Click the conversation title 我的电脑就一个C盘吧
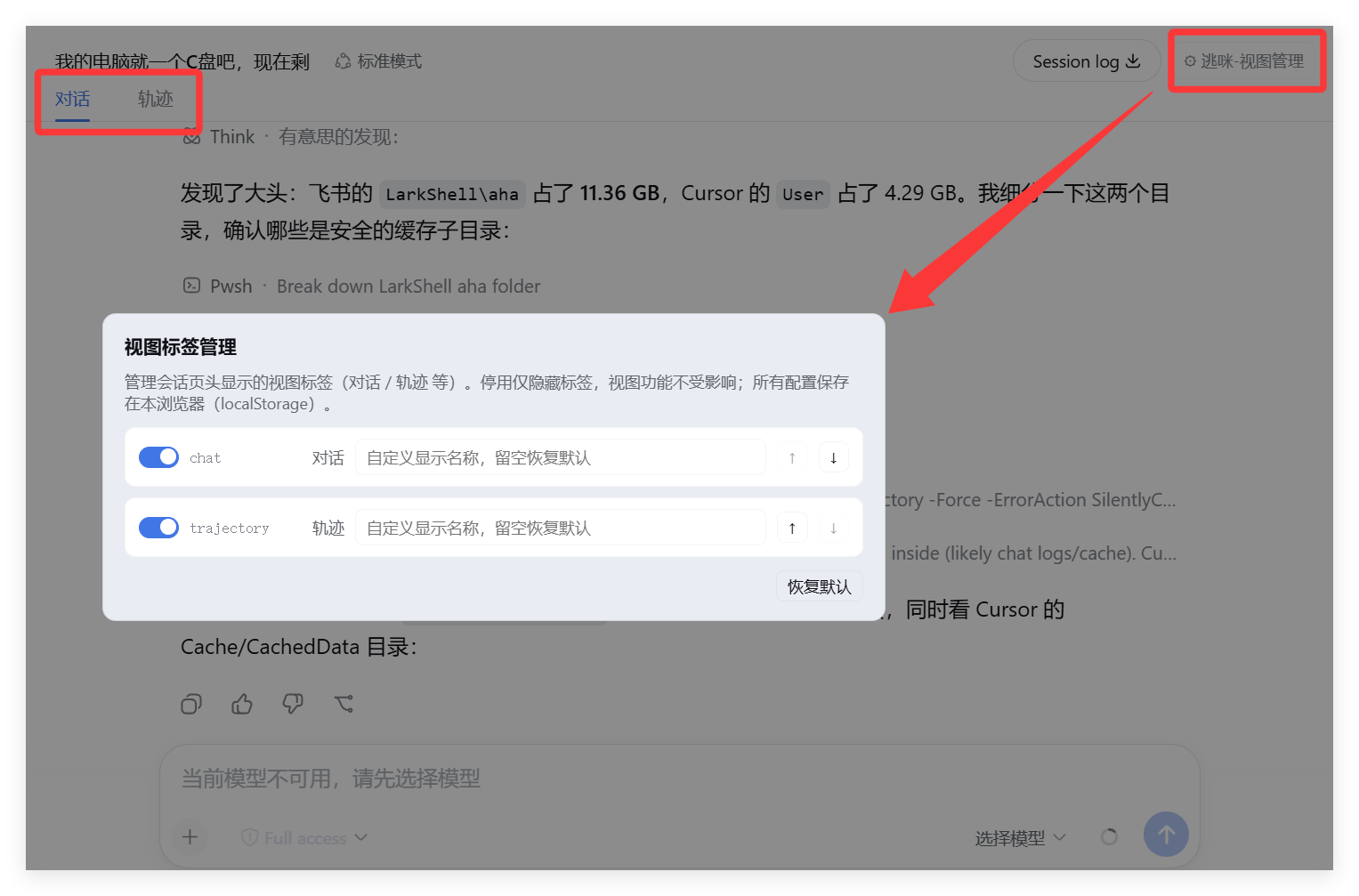1359x896 pixels. tap(182, 61)
